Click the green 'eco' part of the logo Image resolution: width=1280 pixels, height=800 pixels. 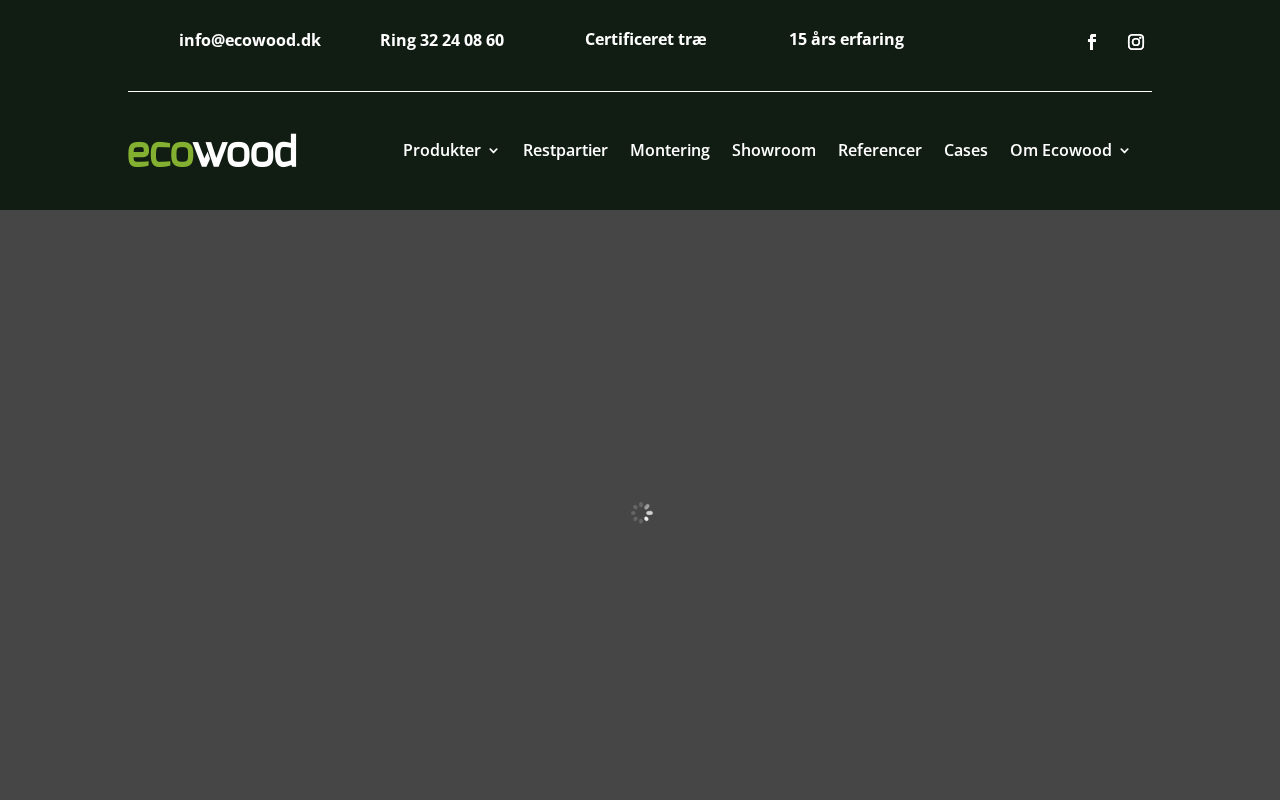[160, 153]
